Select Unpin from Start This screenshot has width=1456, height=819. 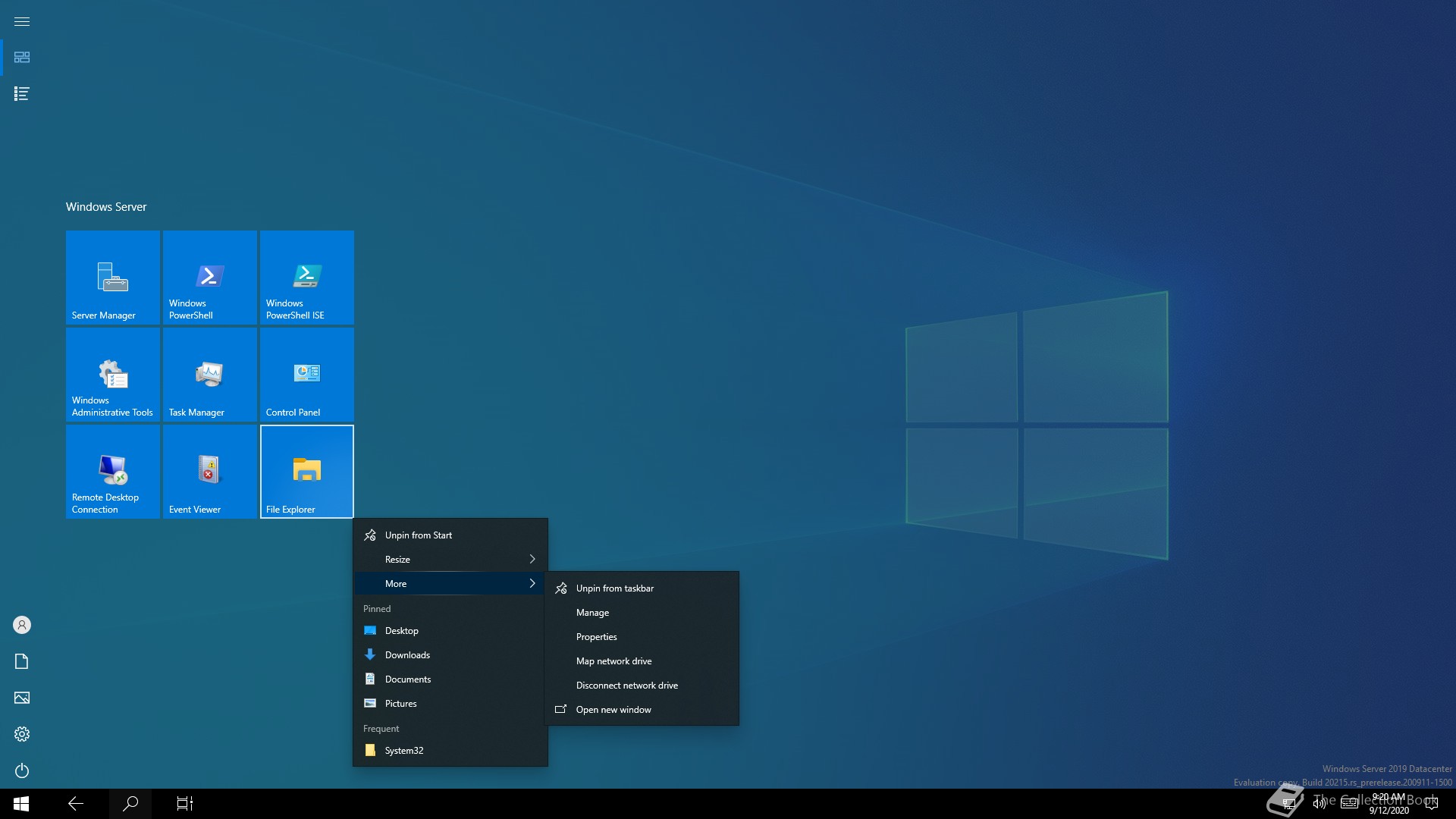pos(450,535)
